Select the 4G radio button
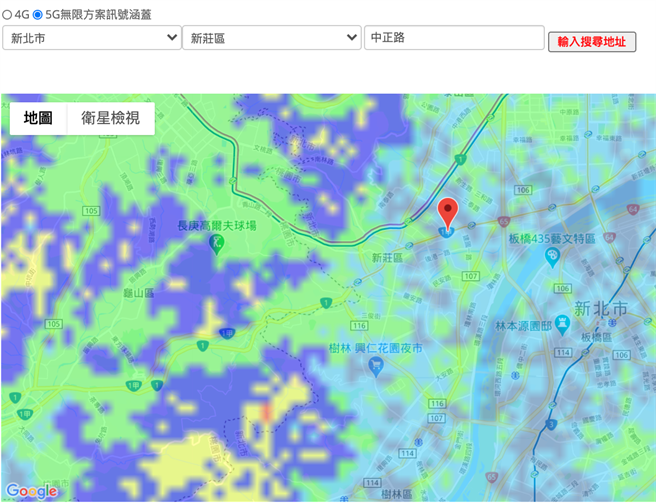The image size is (656, 503). [7, 15]
